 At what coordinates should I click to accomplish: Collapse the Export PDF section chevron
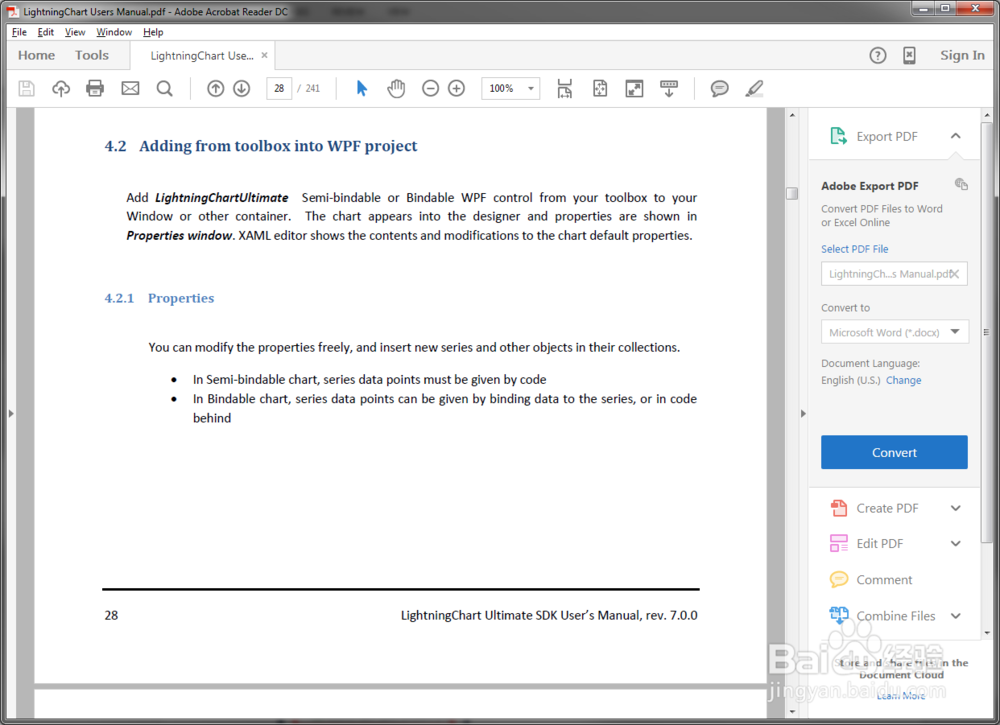click(955, 136)
